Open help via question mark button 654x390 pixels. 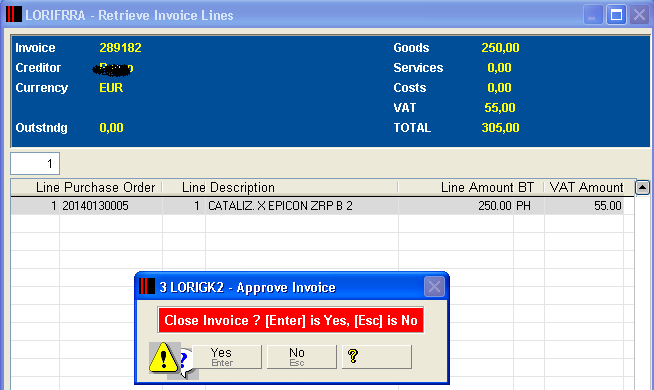coord(377,357)
